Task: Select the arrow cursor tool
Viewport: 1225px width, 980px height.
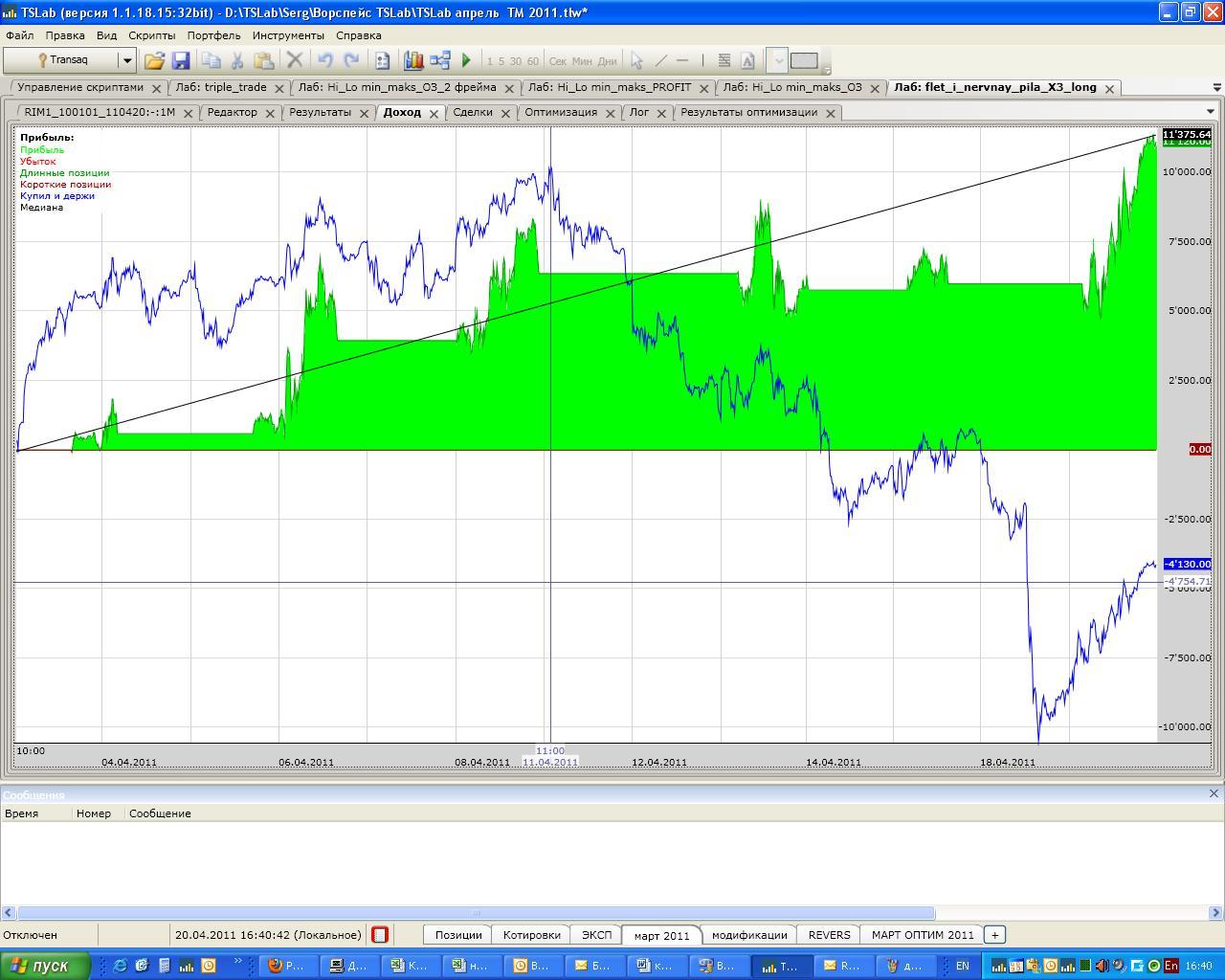Action: coord(636,60)
